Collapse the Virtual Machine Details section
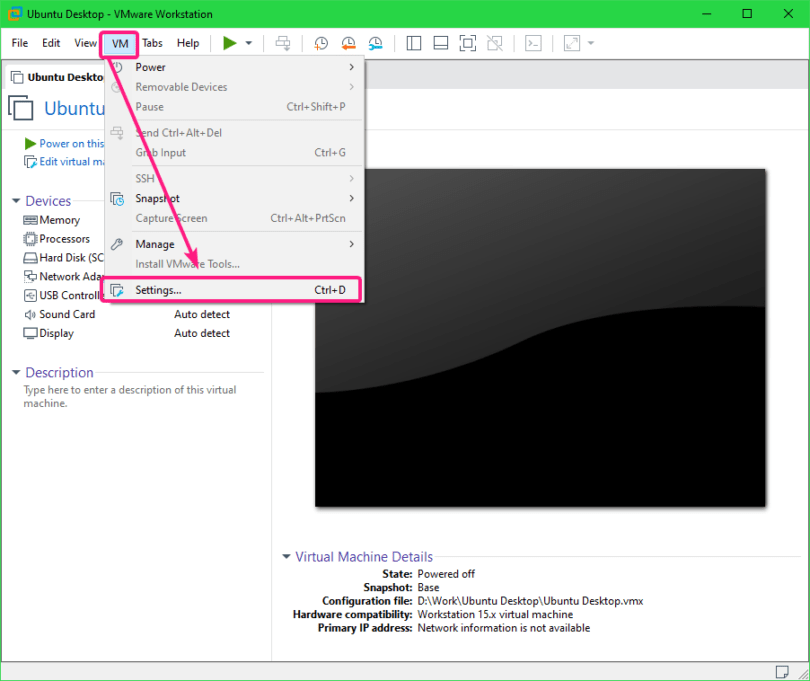 tap(286, 556)
